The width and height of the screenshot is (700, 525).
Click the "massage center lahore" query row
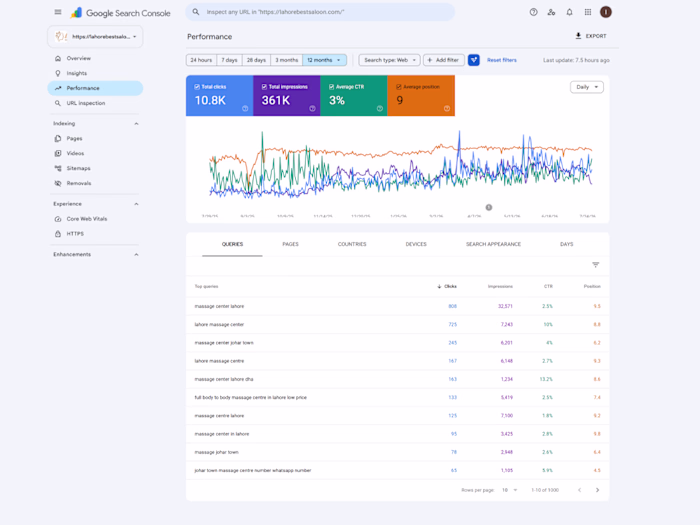[397, 306]
